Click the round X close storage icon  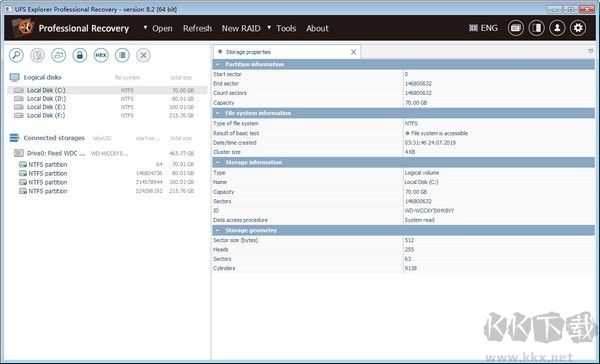[143, 55]
